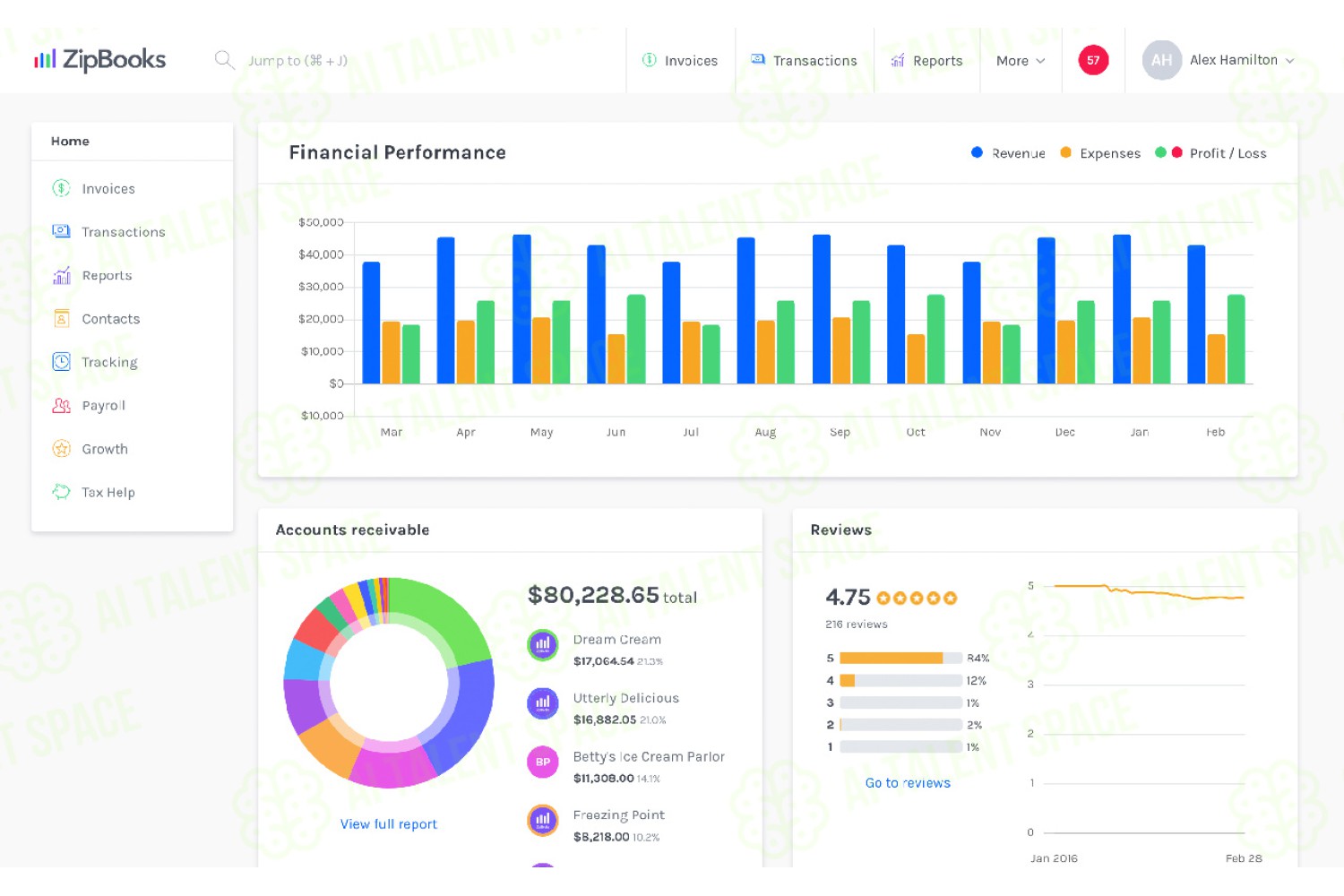The image size is (1344, 896).
Task: Click the orange ratings trend line chart
Action: click(x=1150, y=591)
